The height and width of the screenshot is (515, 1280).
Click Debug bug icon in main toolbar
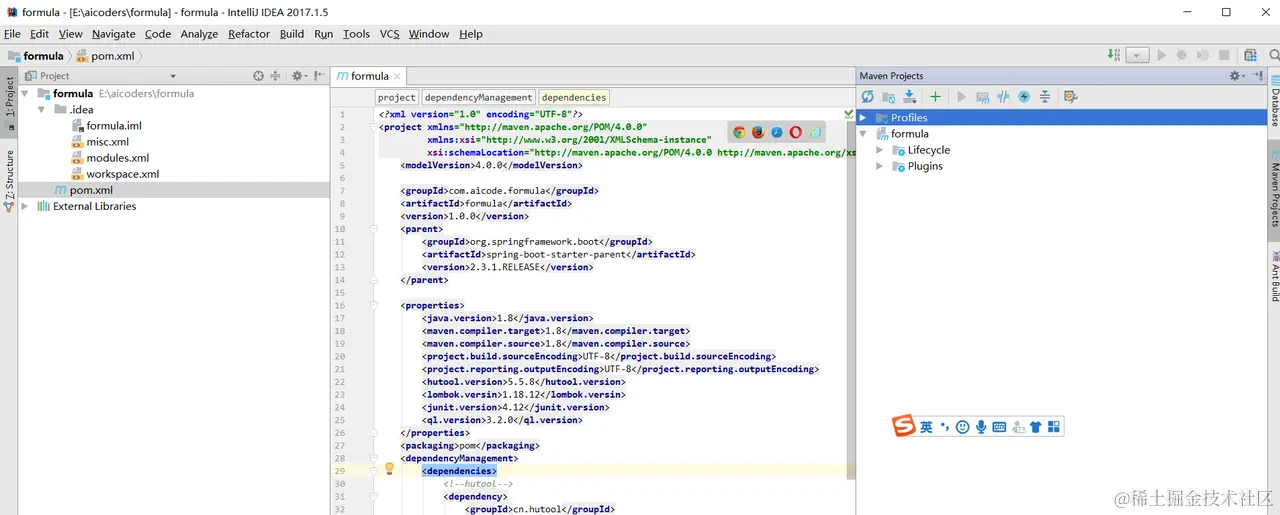(1182, 56)
